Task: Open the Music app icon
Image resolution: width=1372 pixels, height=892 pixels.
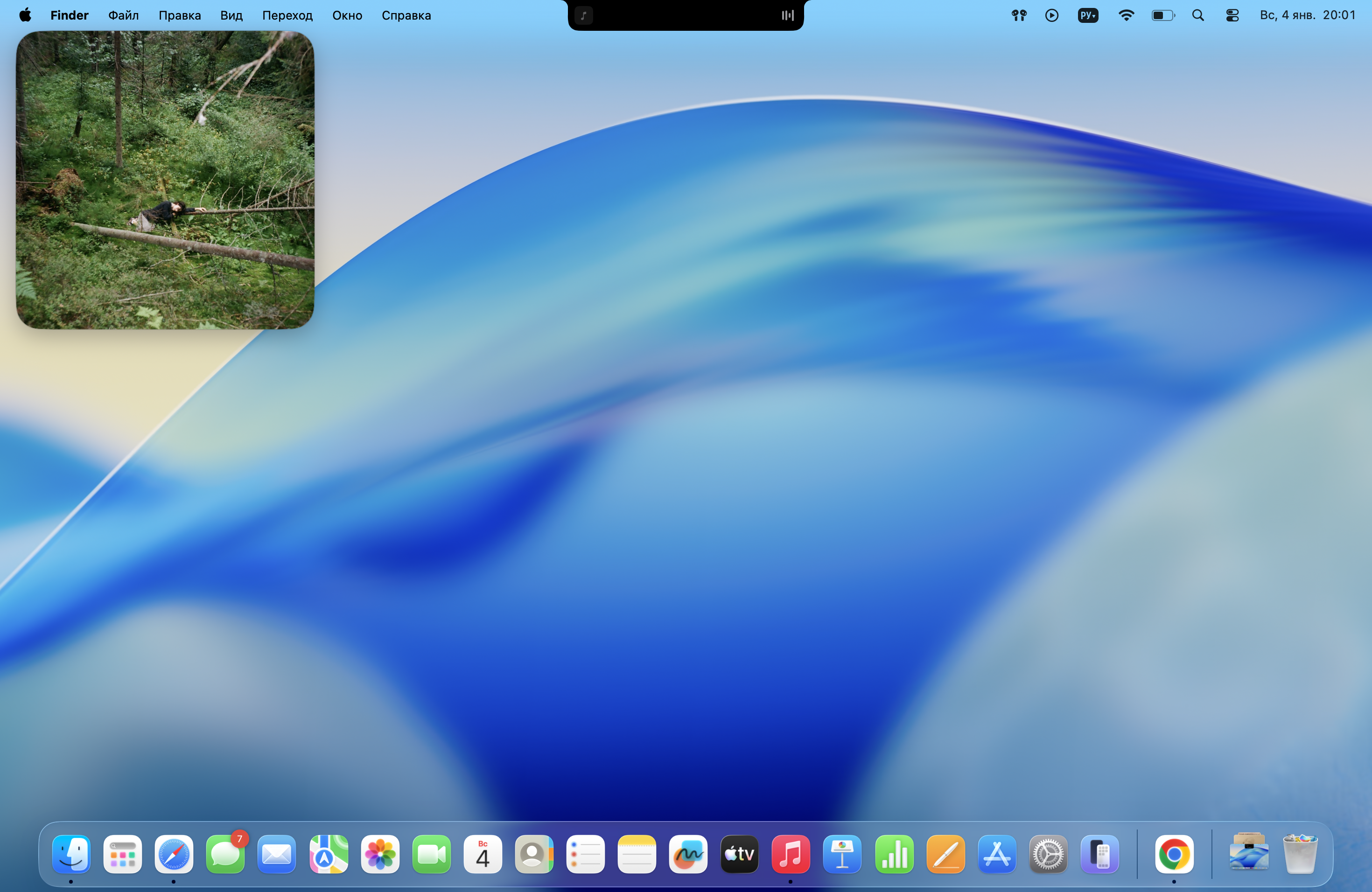Action: pyautogui.click(x=791, y=854)
